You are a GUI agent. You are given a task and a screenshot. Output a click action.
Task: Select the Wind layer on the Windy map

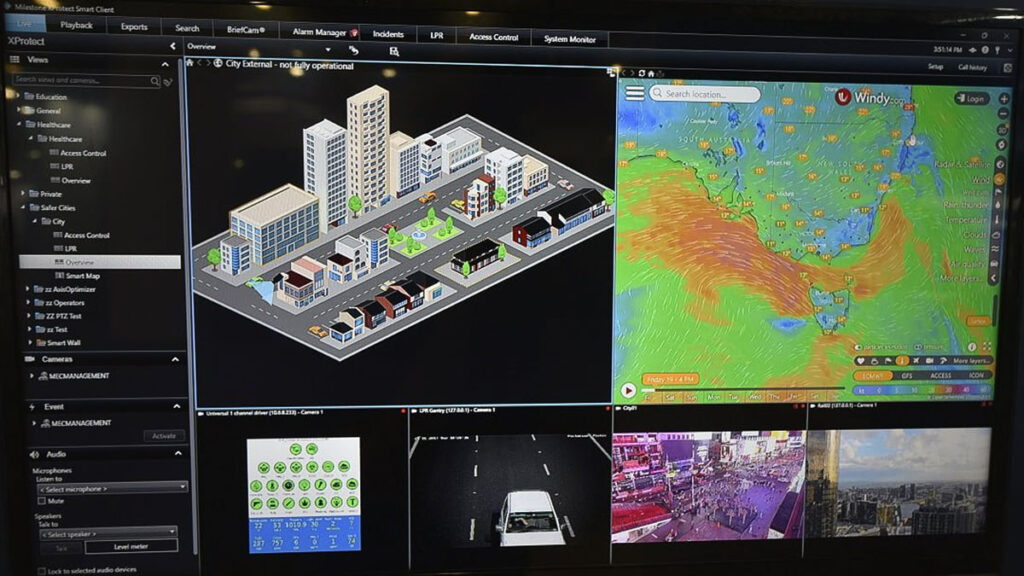pos(999,178)
